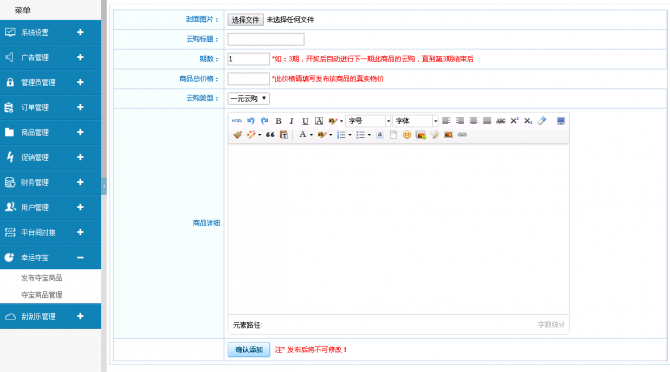Center align text
670x372 pixels.
[473, 121]
